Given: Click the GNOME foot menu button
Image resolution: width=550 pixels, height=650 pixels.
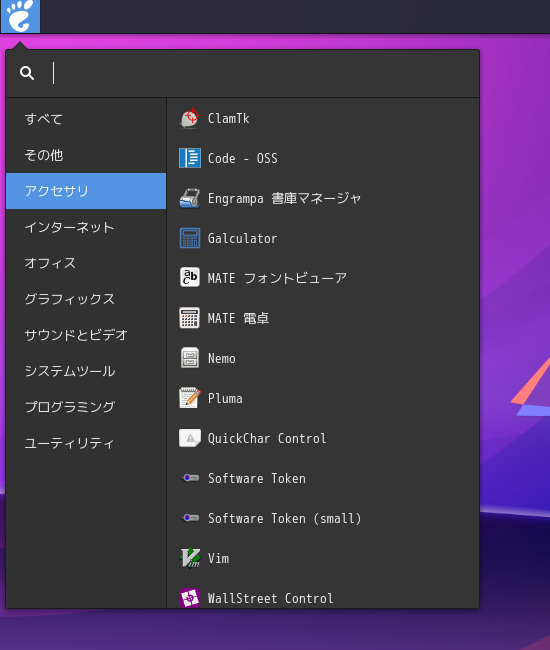Looking at the screenshot, I should 20,16.
